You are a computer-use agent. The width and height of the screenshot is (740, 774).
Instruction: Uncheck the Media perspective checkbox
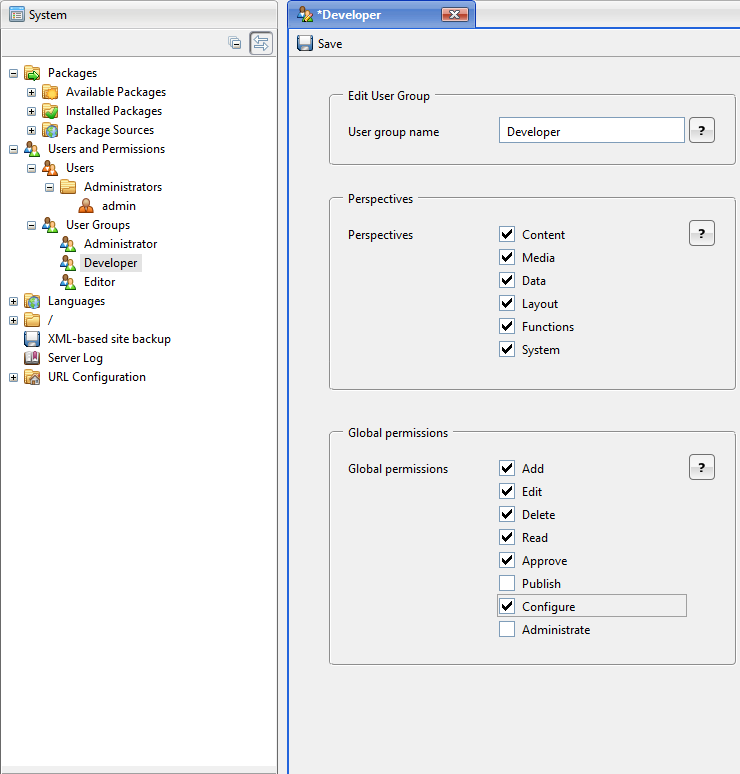(x=507, y=257)
